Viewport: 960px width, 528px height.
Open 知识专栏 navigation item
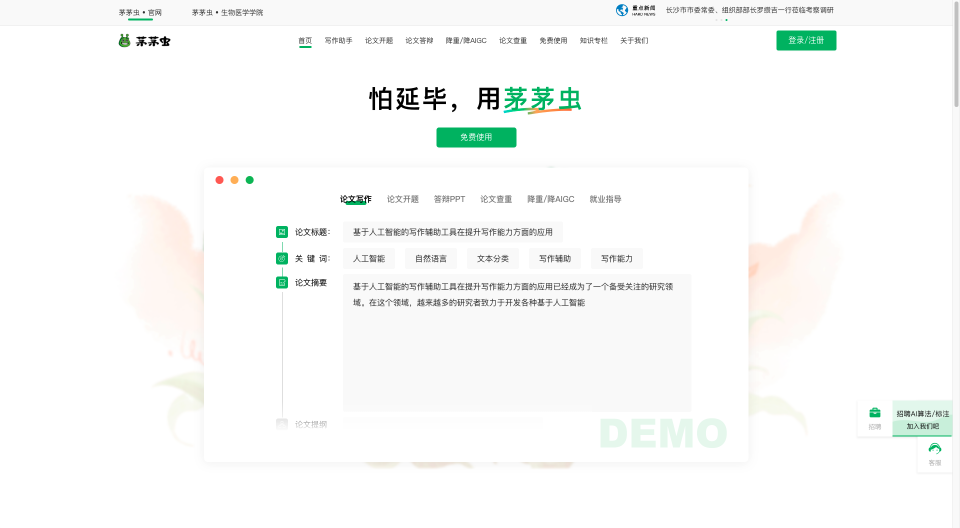pyautogui.click(x=594, y=40)
